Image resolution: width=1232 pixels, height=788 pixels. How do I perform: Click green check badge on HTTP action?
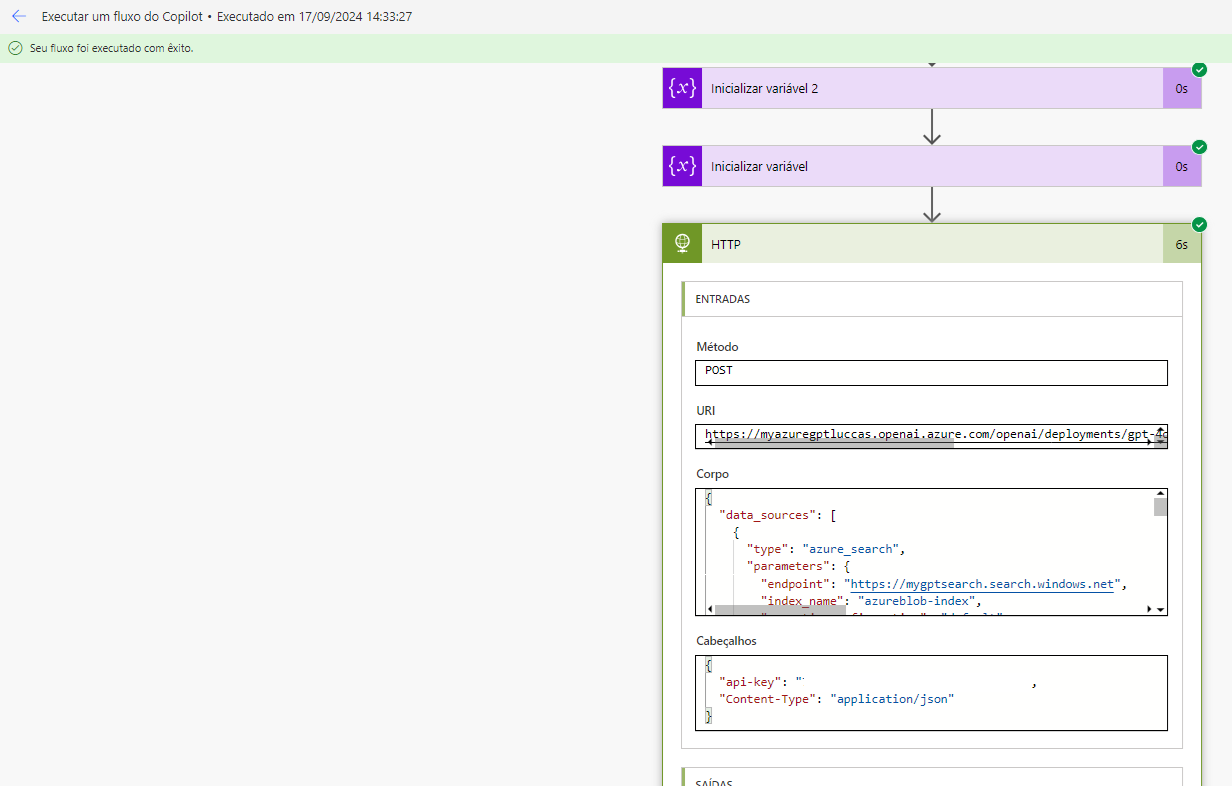click(1199, 224)
